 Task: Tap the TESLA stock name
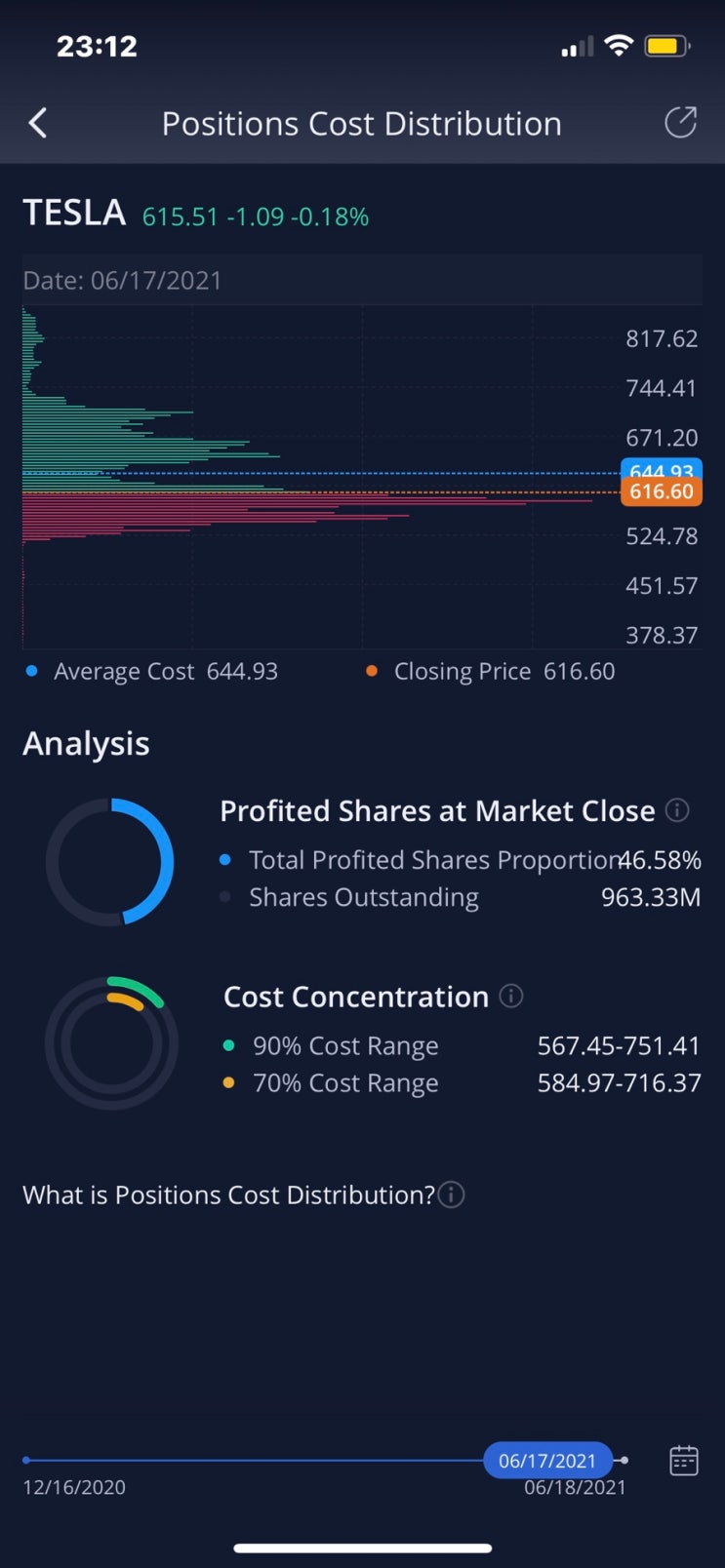point(74,213)
